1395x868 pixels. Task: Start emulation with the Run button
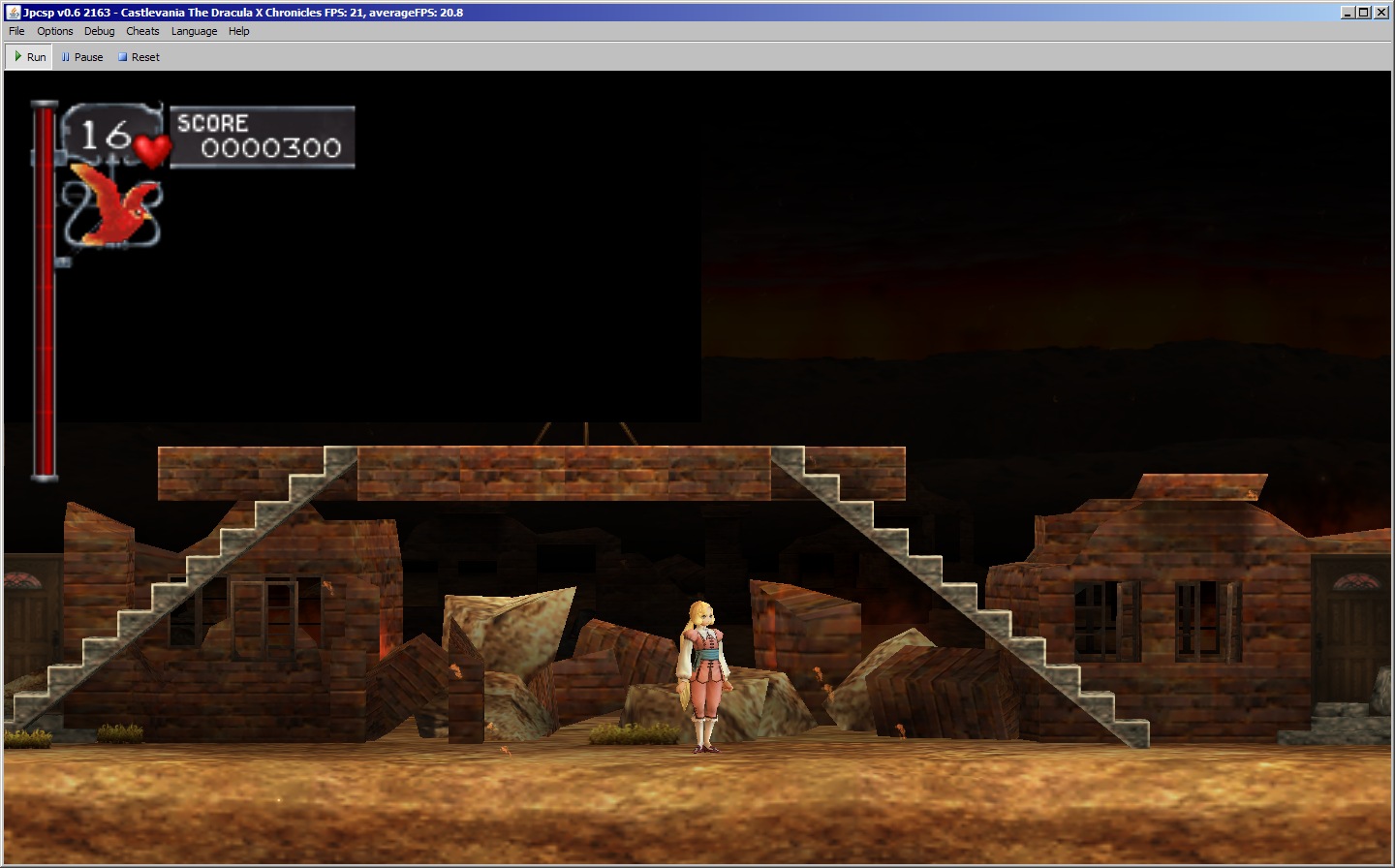(30, 57)
